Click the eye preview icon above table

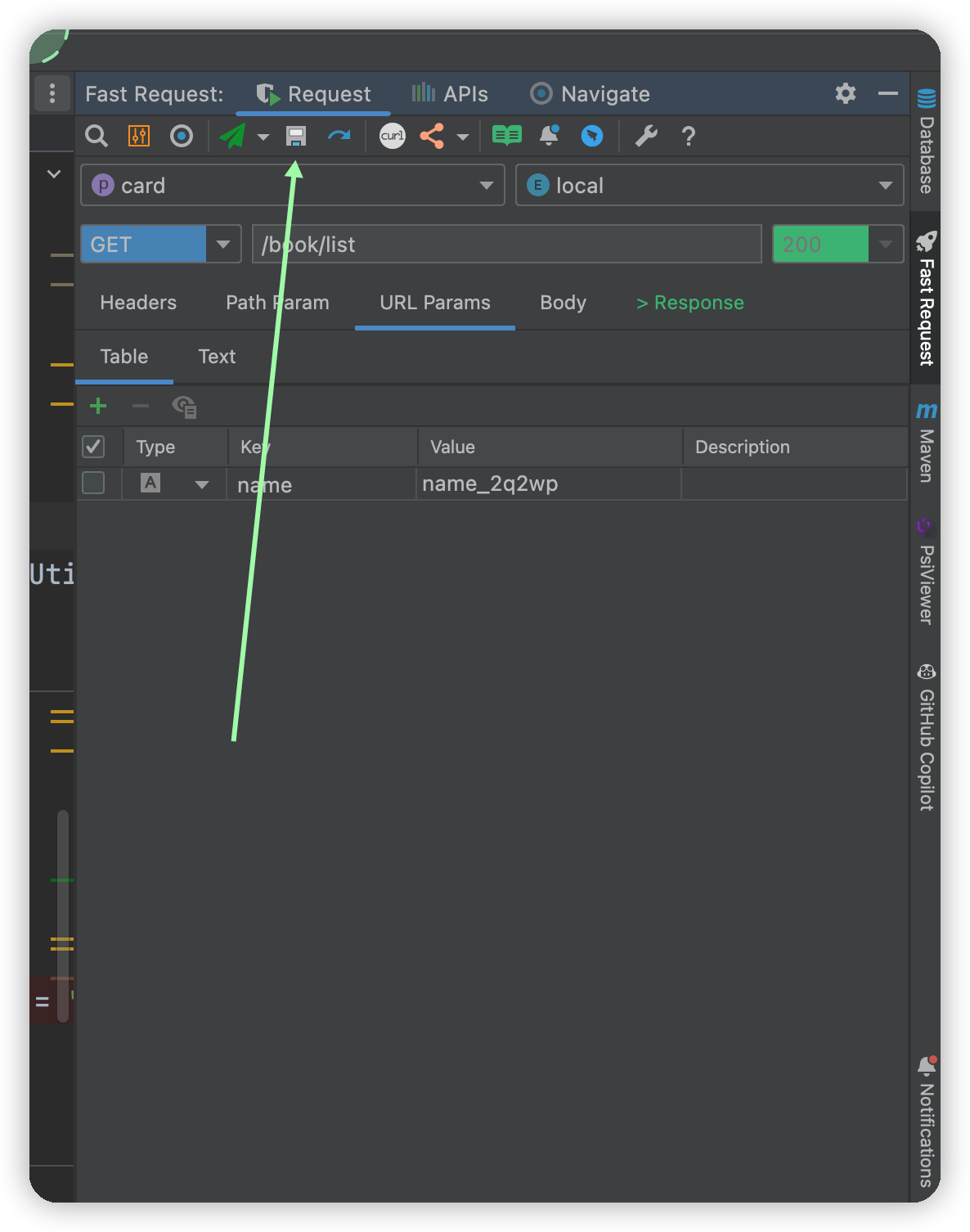coord(184,406)
